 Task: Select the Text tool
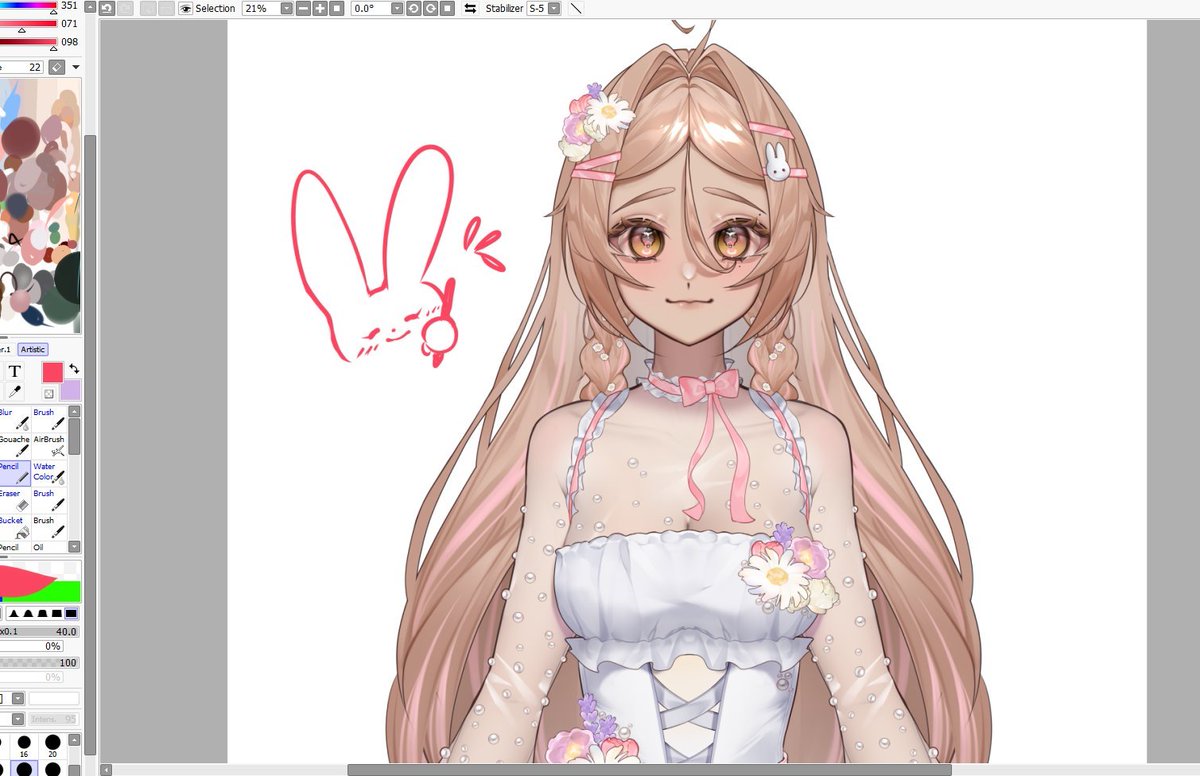(x=14, y=371)
